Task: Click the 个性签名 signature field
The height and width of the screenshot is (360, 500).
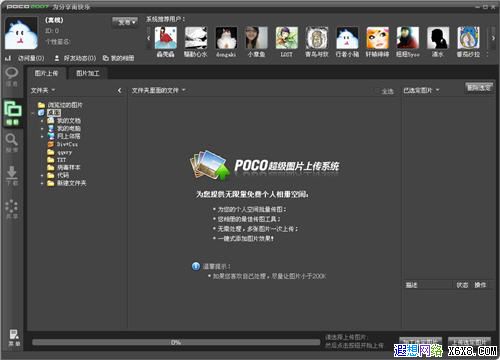Action: point(58,42)
